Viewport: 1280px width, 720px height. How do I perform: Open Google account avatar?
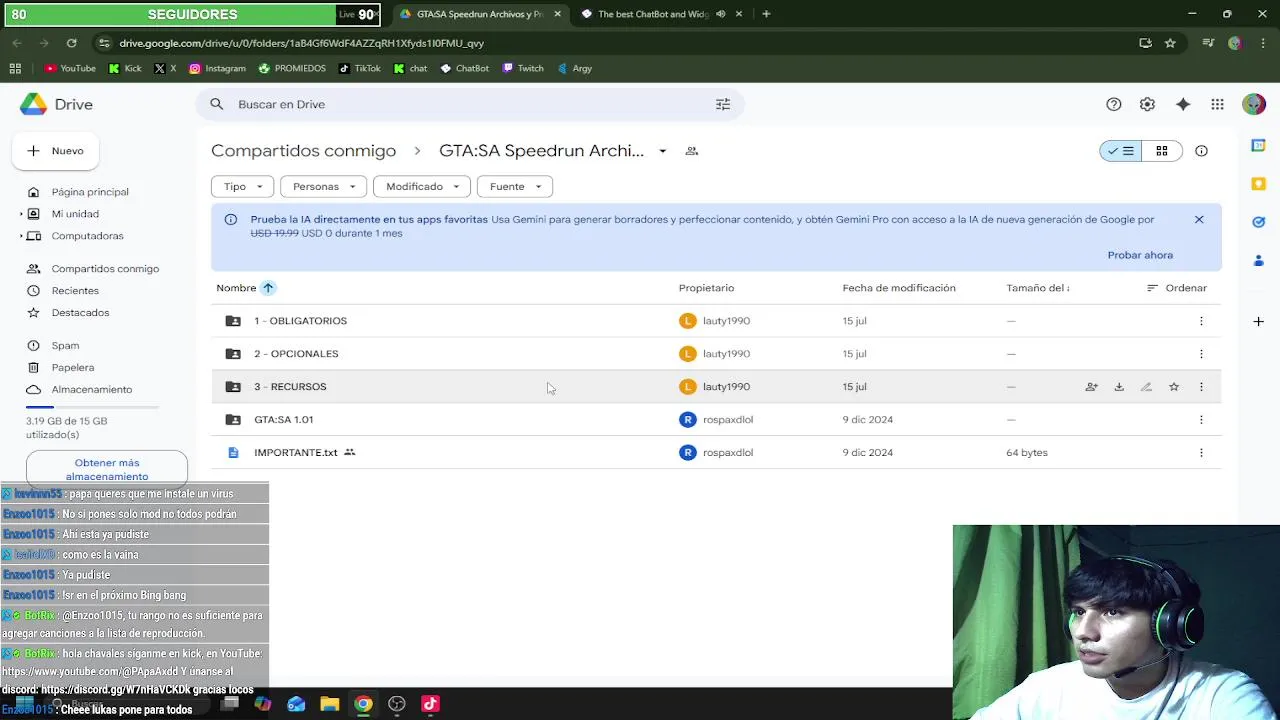pyautogui.click(x=1253, y=104)
